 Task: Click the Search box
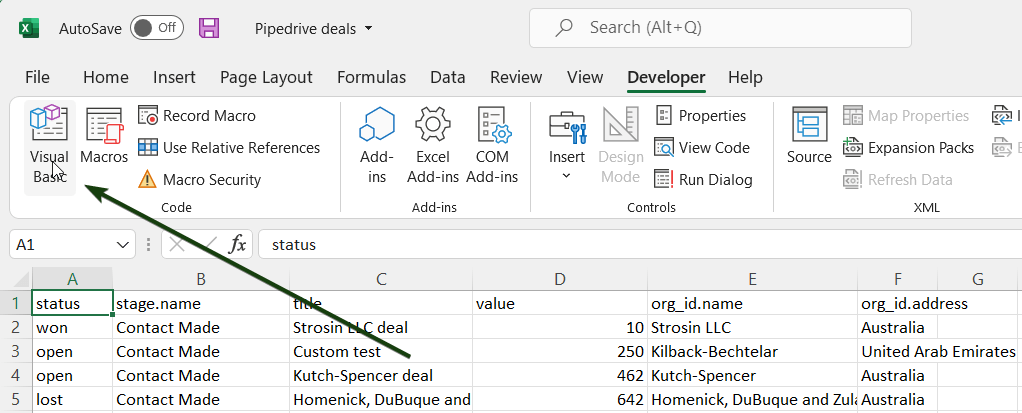720,28
